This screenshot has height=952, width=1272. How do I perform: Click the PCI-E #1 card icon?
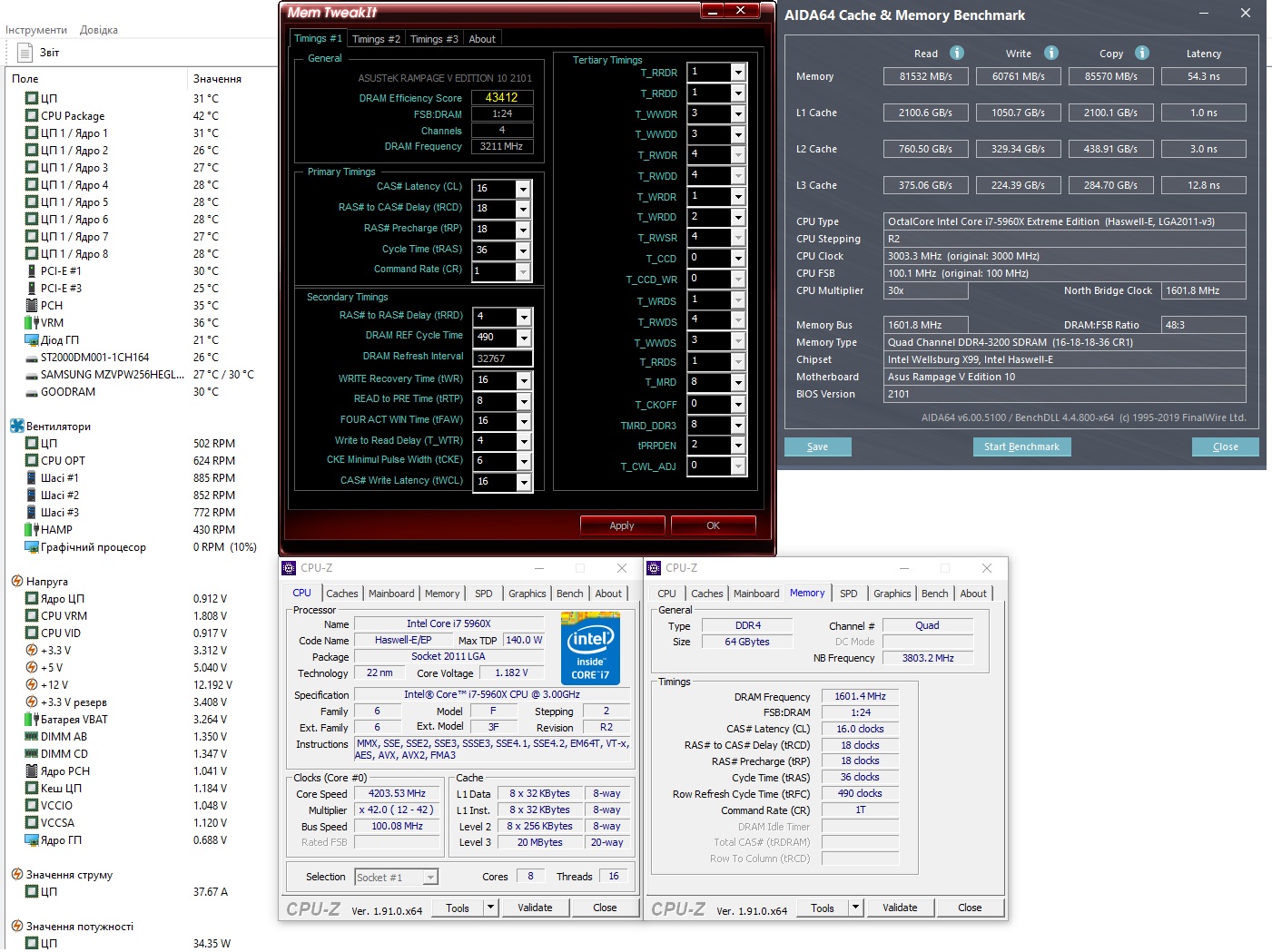coord(32,271)
